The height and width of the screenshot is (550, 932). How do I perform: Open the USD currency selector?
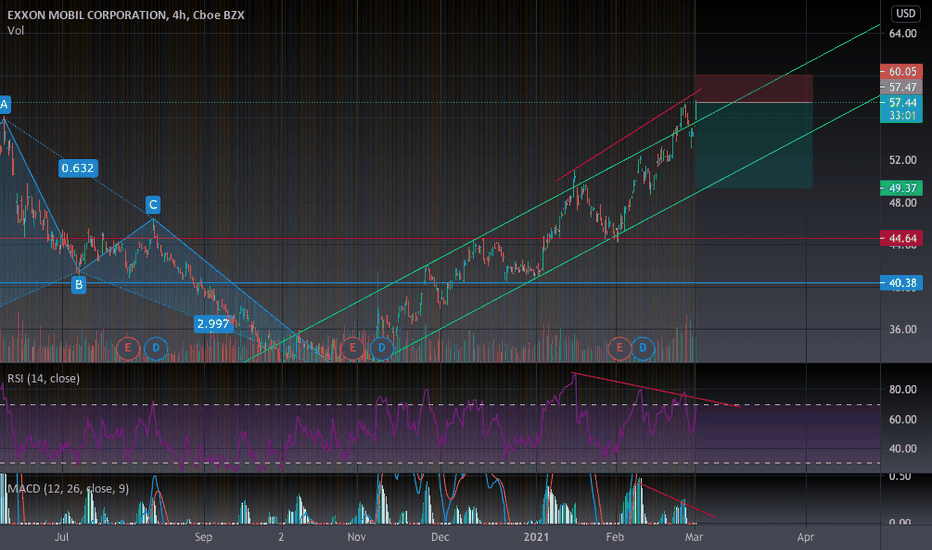coord(905,13)
